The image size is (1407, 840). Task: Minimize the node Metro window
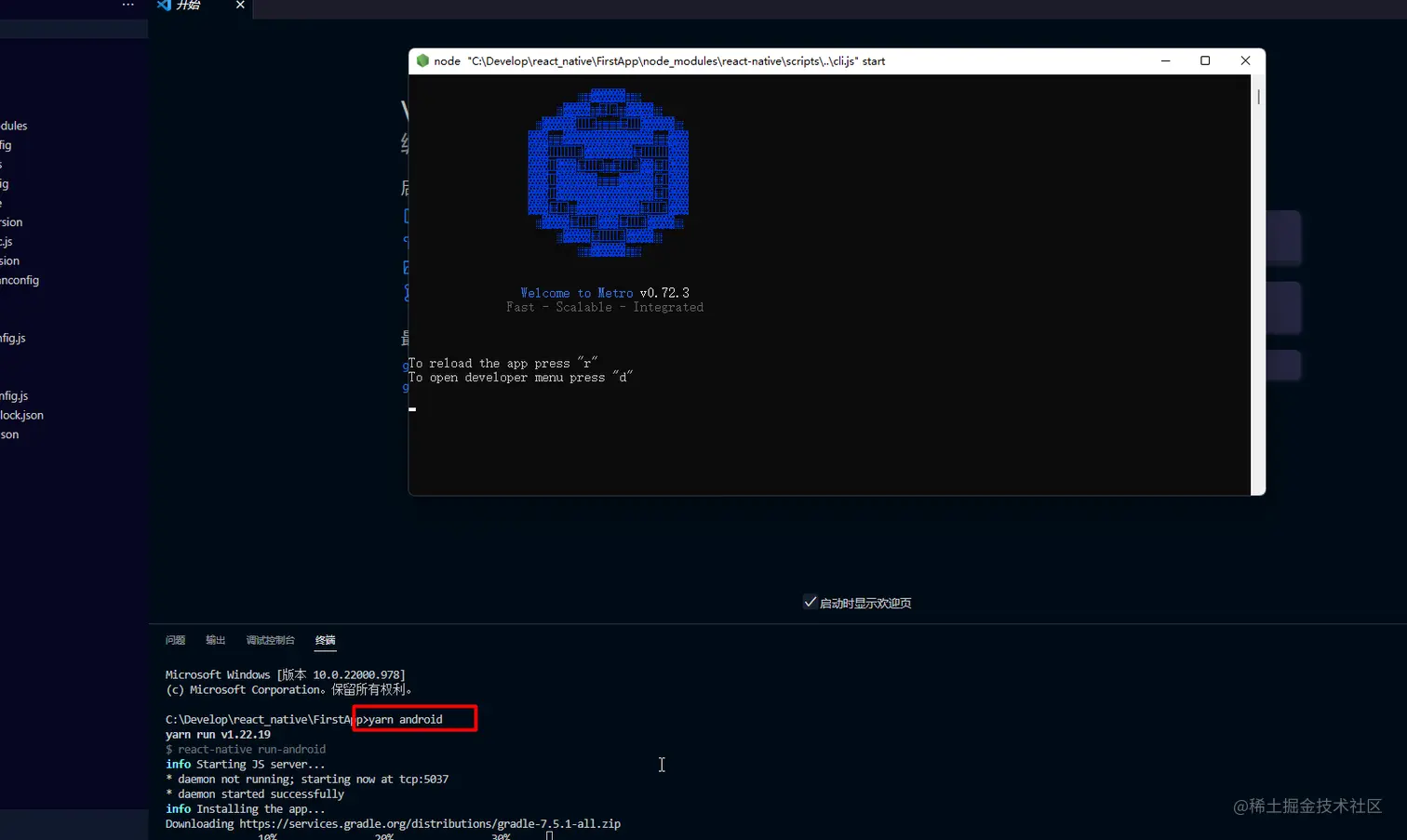pyautogui.click(x=1165, y=60)
